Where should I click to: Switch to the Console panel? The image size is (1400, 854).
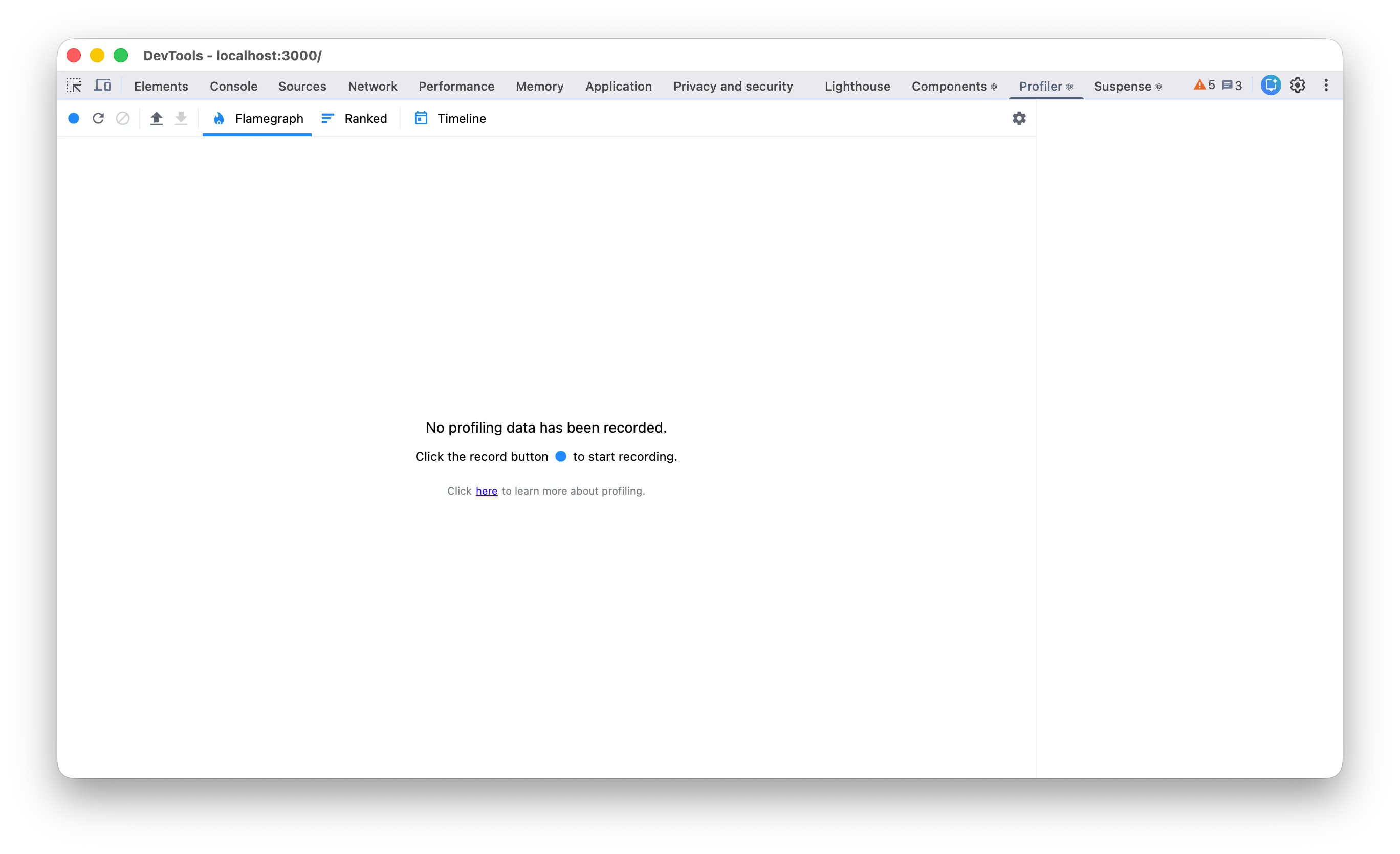pos(233,87)
